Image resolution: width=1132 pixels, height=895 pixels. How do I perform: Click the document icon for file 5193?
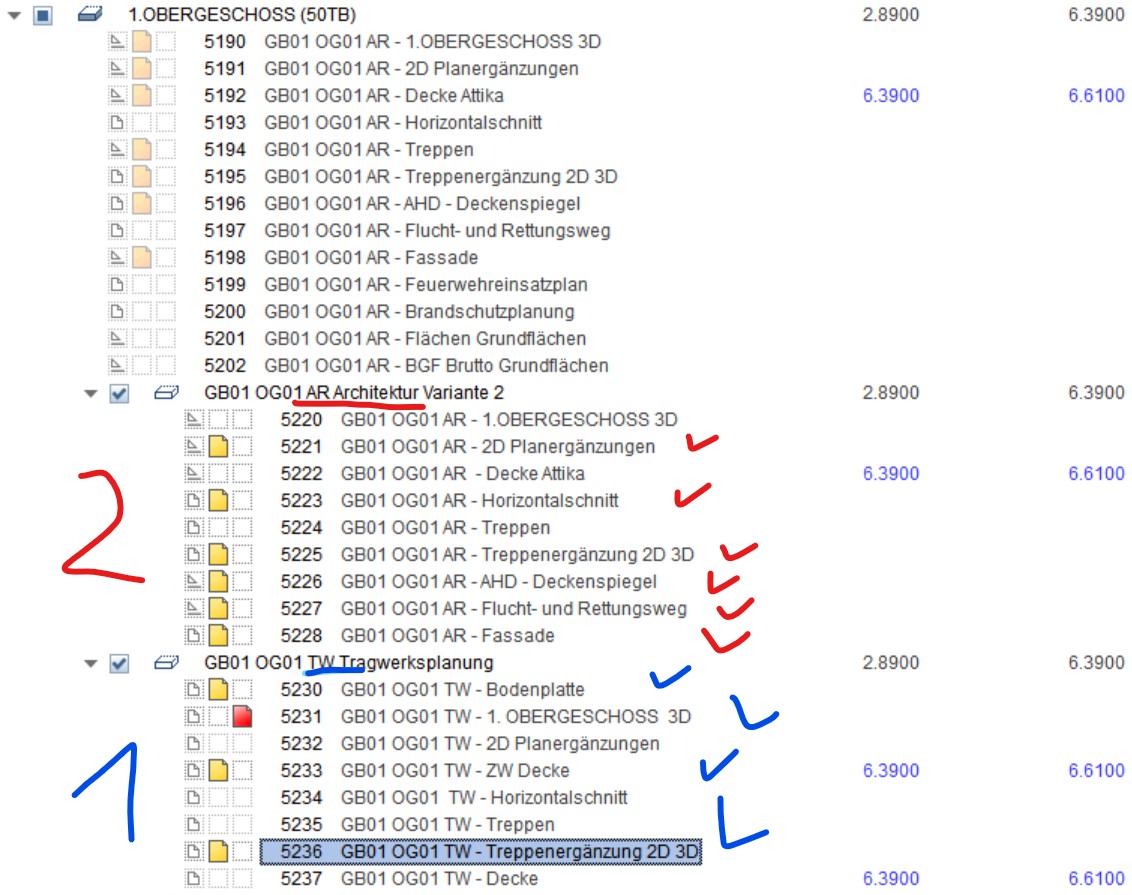pyautogui.click(x=116, y=123)
